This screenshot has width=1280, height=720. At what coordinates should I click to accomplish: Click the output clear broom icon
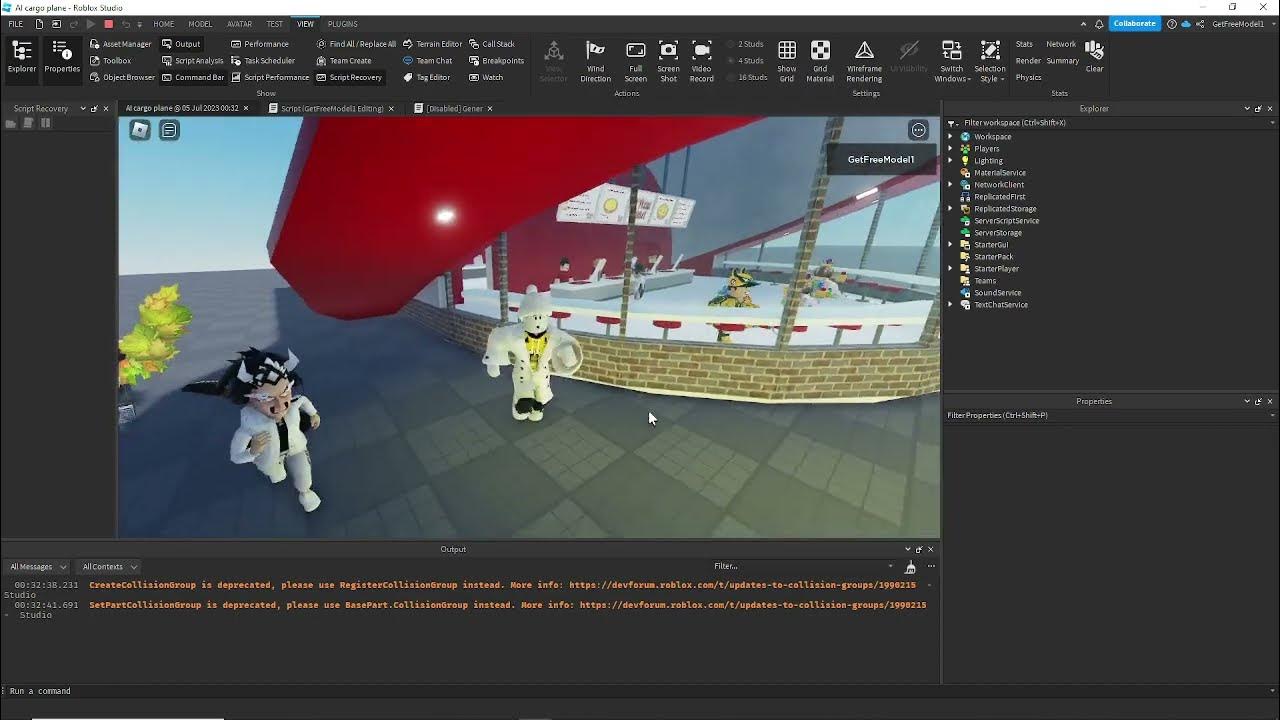tap(910, 567)
